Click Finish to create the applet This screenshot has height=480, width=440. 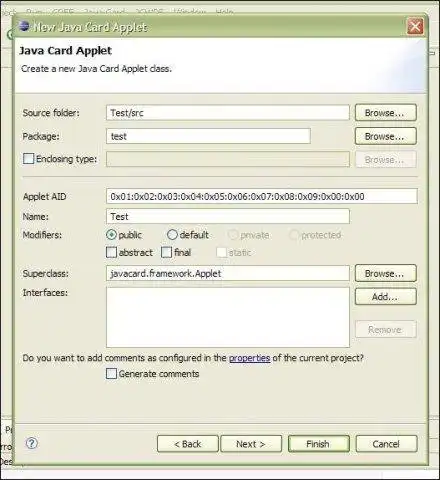pos(319,444)
